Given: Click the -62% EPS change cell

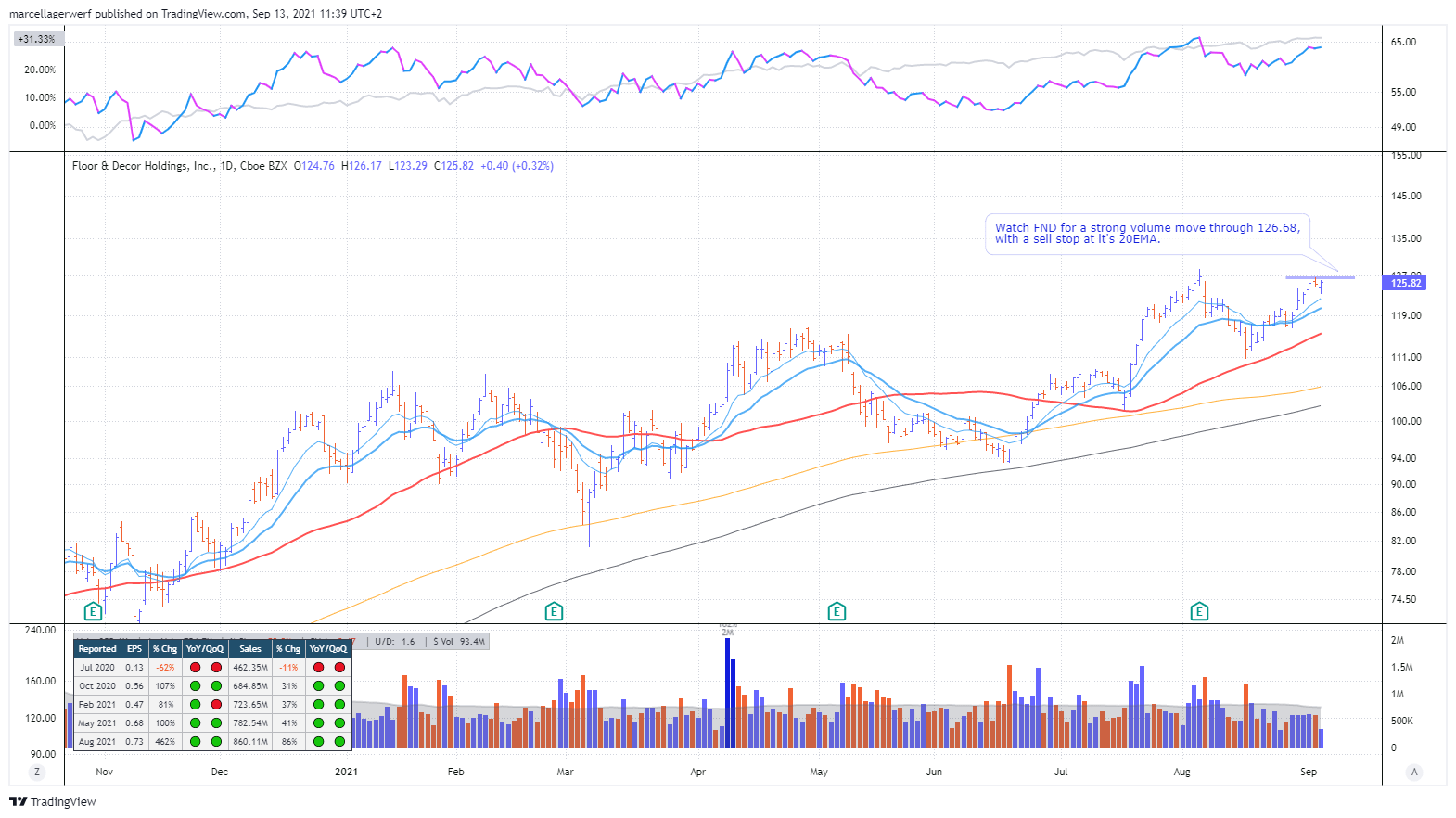Looking at the screenshot, I should click(x=165, y=667).
